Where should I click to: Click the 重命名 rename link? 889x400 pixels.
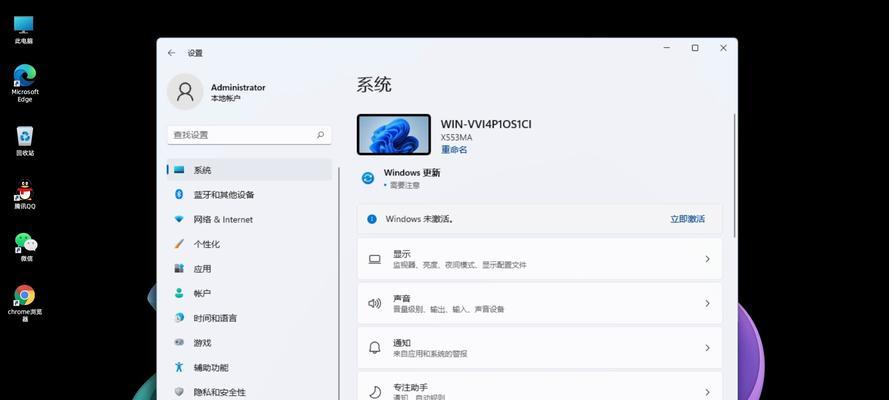point(454,150)
